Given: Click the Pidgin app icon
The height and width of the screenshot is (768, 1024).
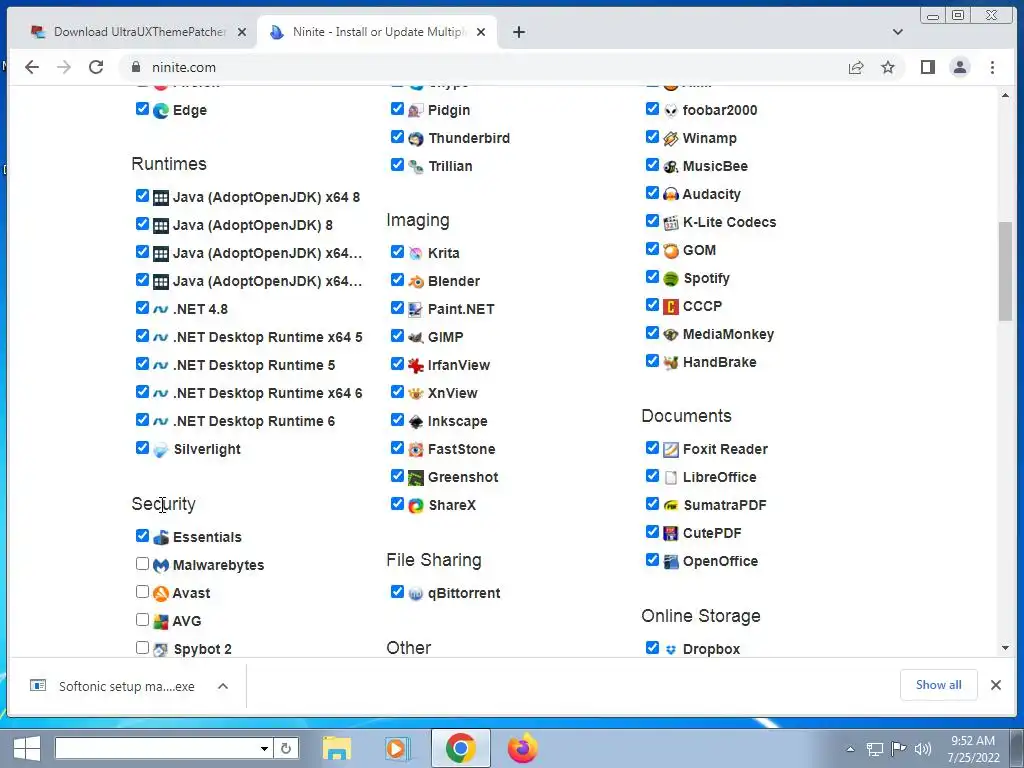Looking at the screenshot, I should click(415, 110).
